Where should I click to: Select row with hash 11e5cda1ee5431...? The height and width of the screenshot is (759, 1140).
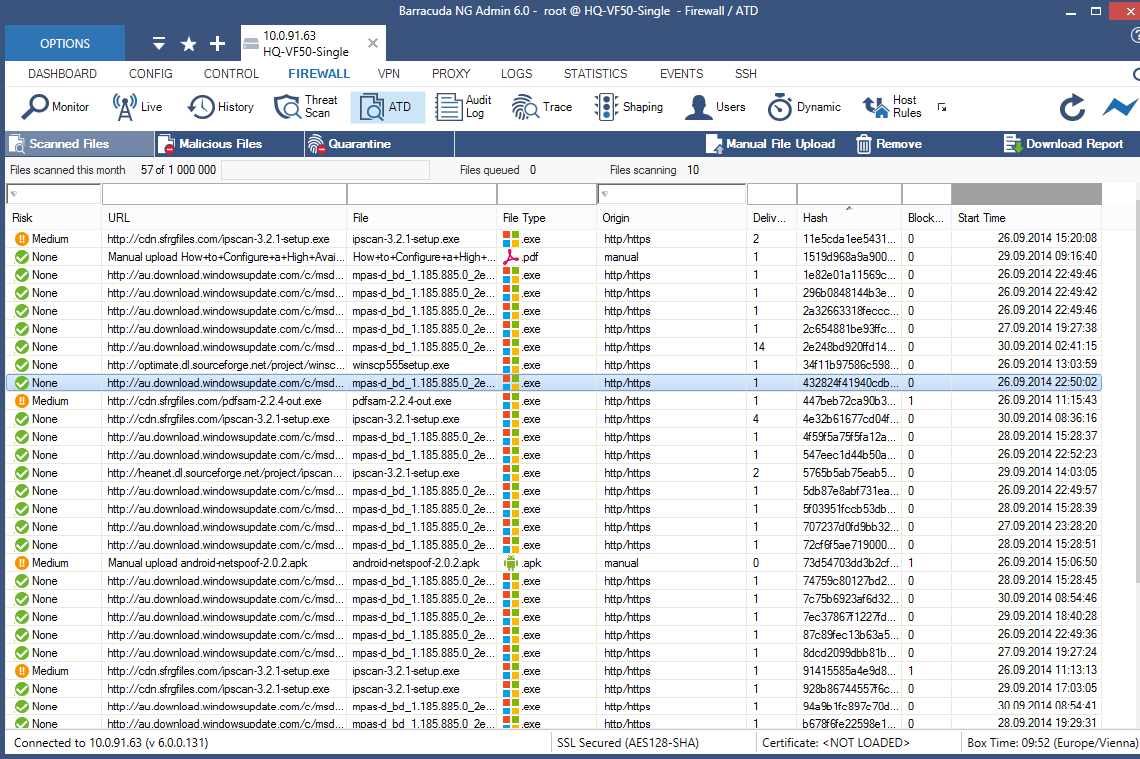click(x=553, y=239)
